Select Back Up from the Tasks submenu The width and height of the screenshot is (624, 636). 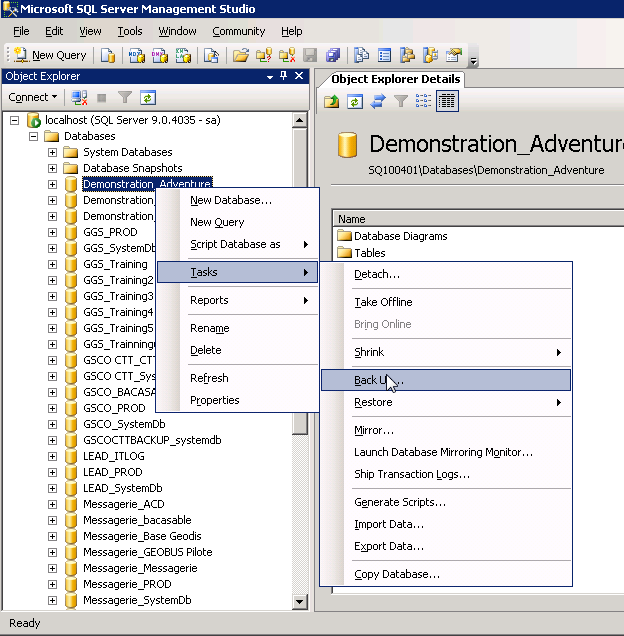[x=378, y=380]
